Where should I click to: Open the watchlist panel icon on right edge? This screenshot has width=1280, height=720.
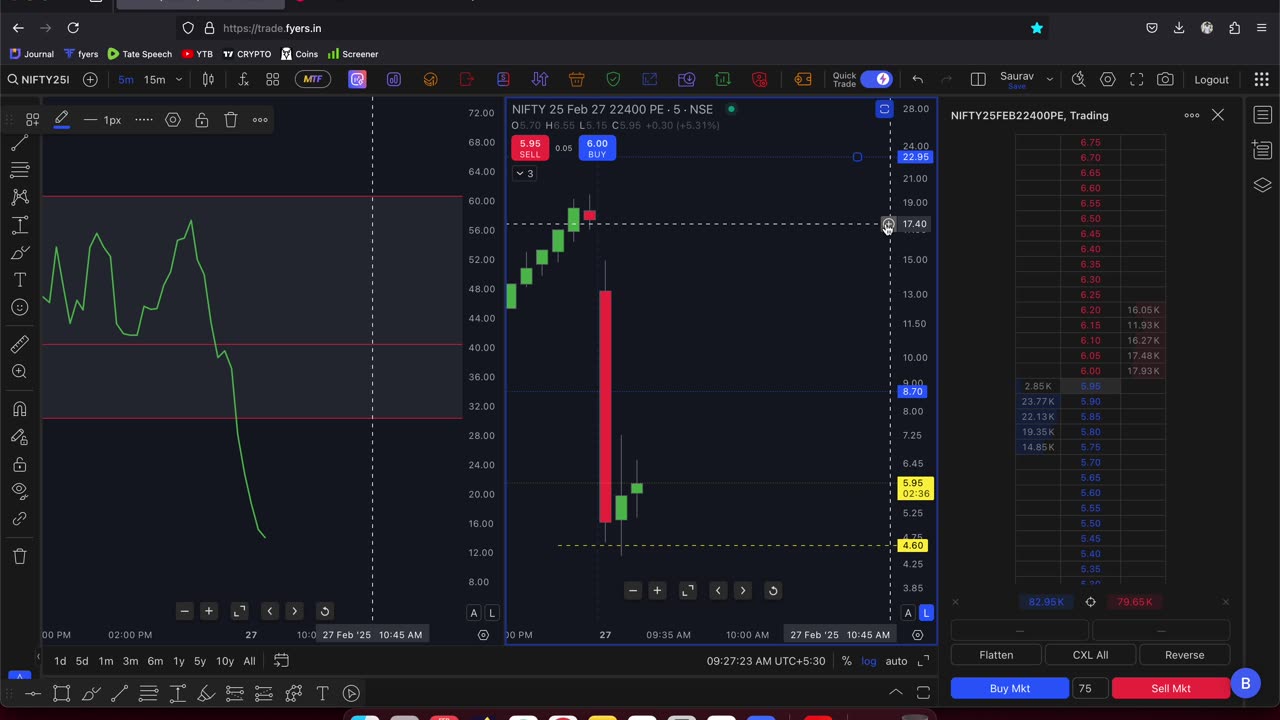pos(1262,116)
